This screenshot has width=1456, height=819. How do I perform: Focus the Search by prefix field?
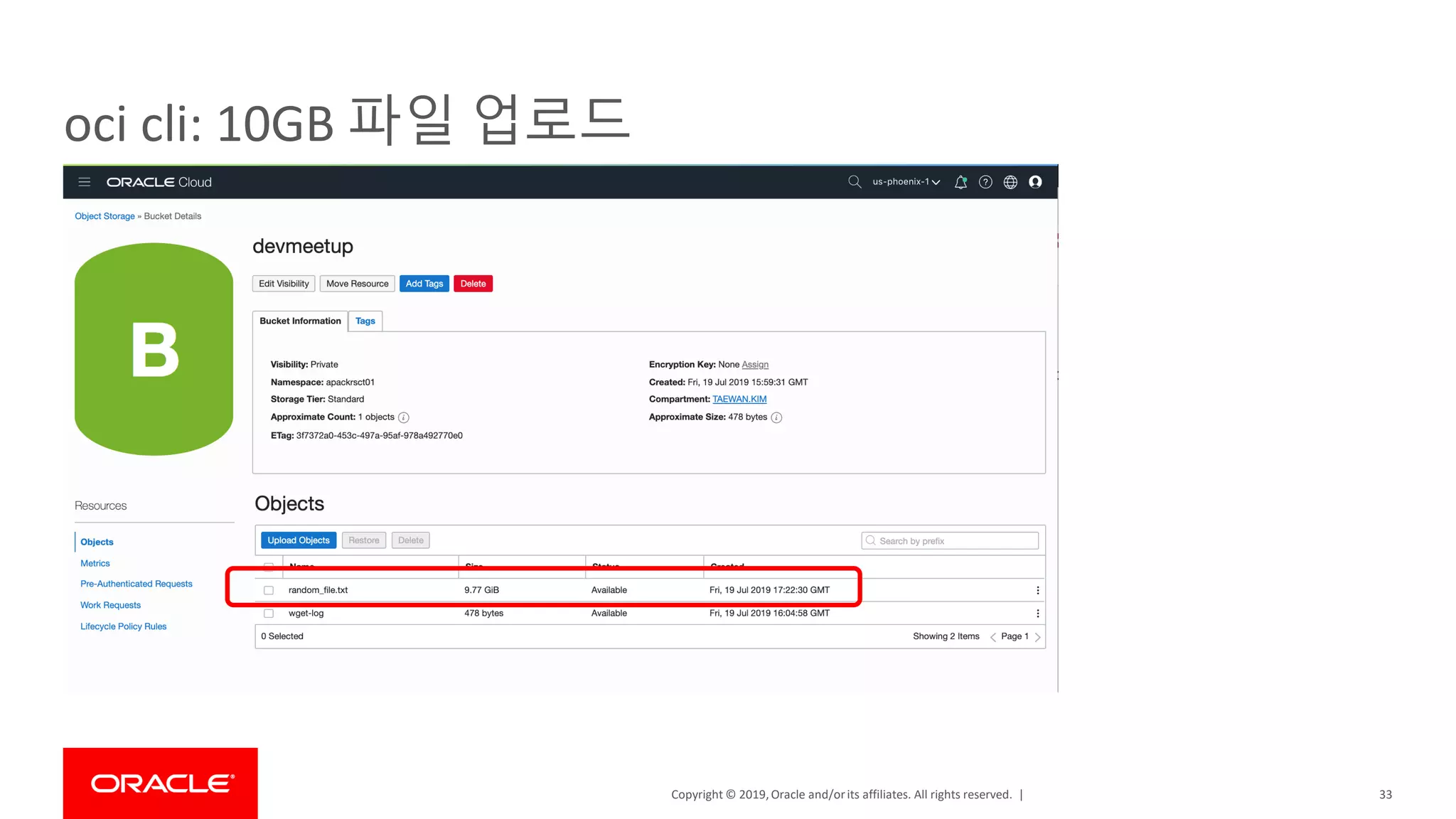(950, 541)
